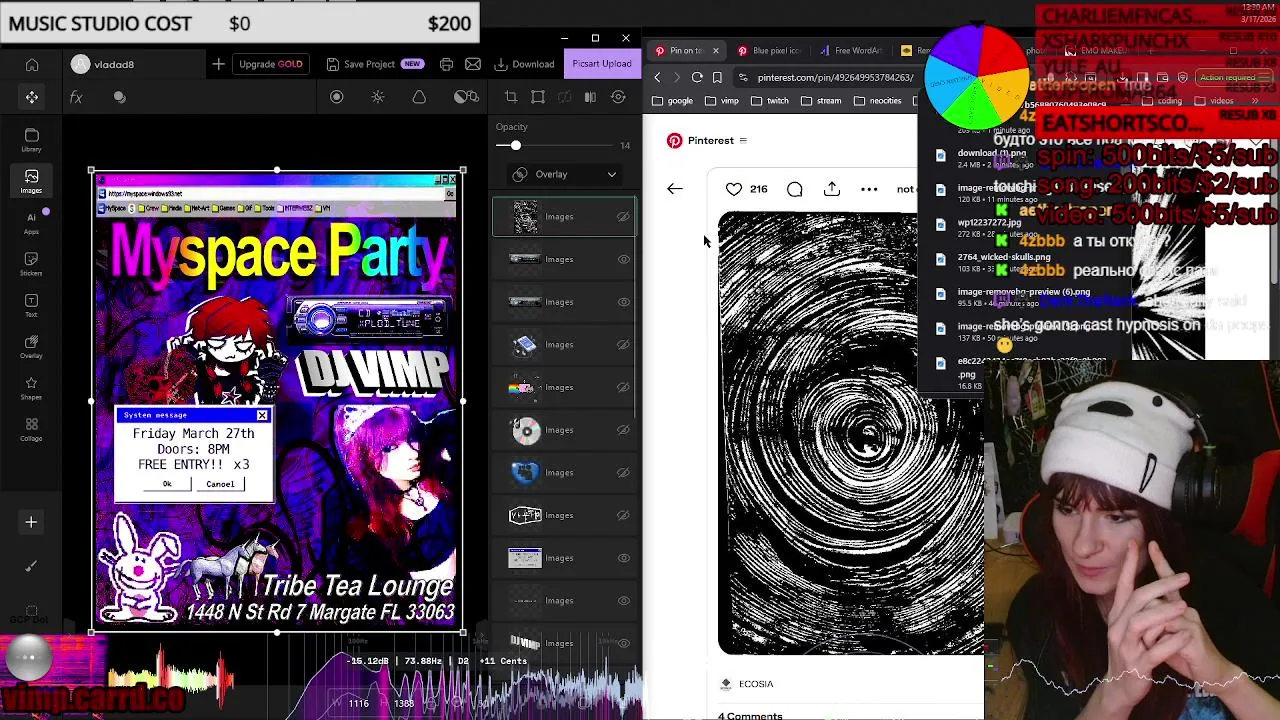This screenshot has height=720, width=1280.
Task: Open the fx effects tool
Action: (76, 97)
